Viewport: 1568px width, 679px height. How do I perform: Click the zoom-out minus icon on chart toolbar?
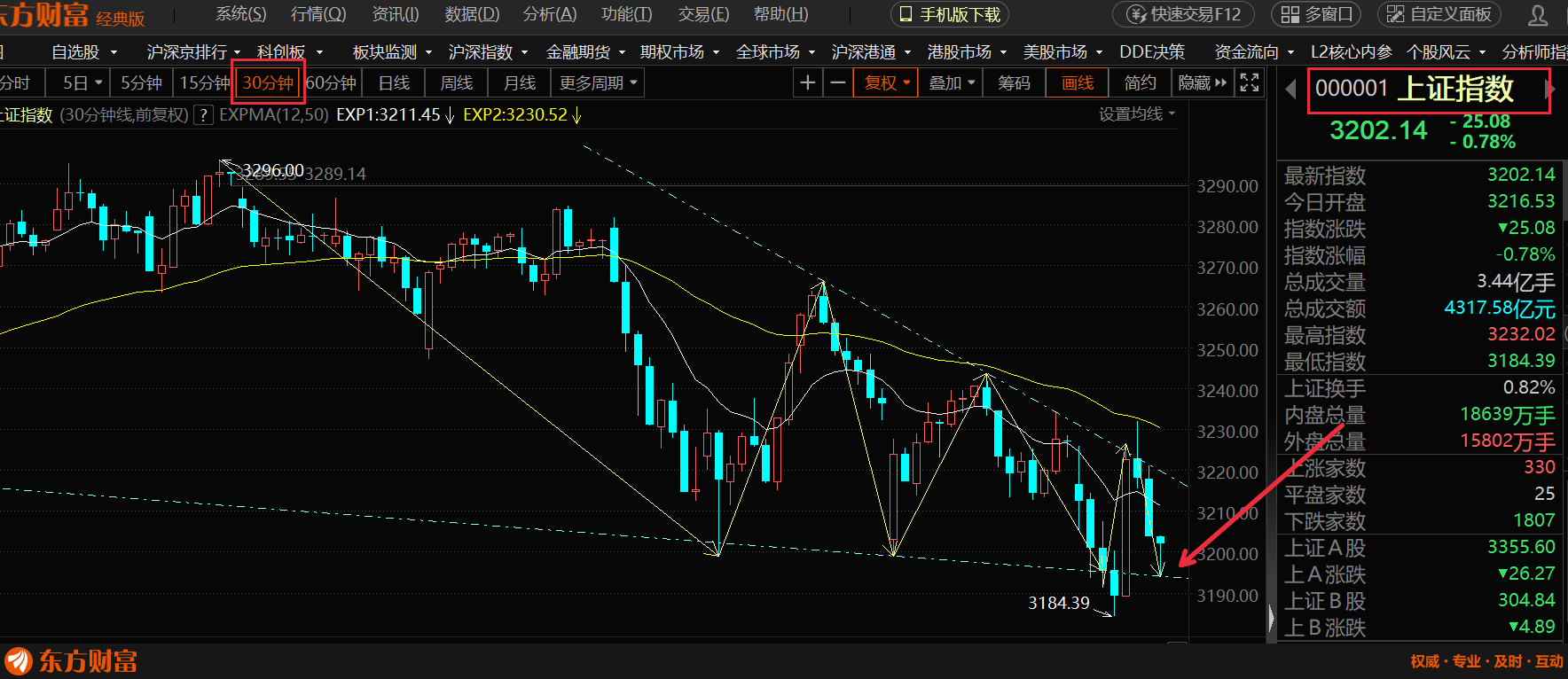[x=837, y=83]
